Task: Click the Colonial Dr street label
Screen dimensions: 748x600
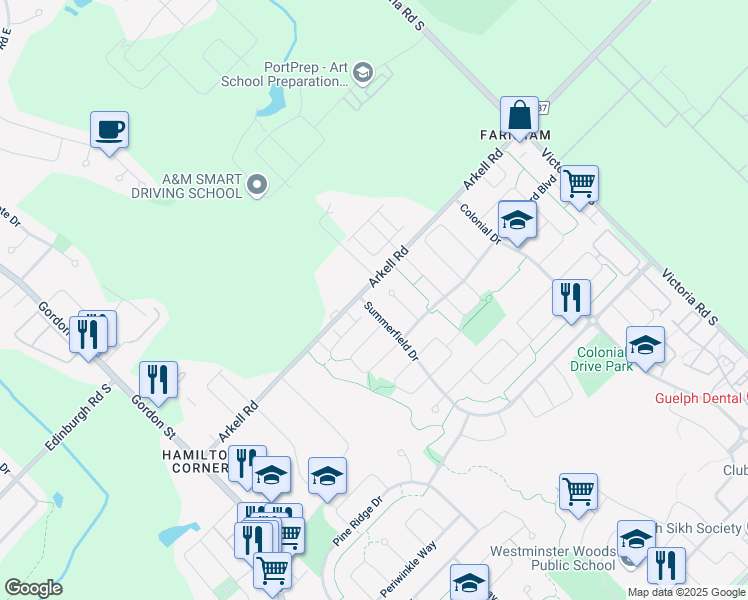Action: point(480,224)
